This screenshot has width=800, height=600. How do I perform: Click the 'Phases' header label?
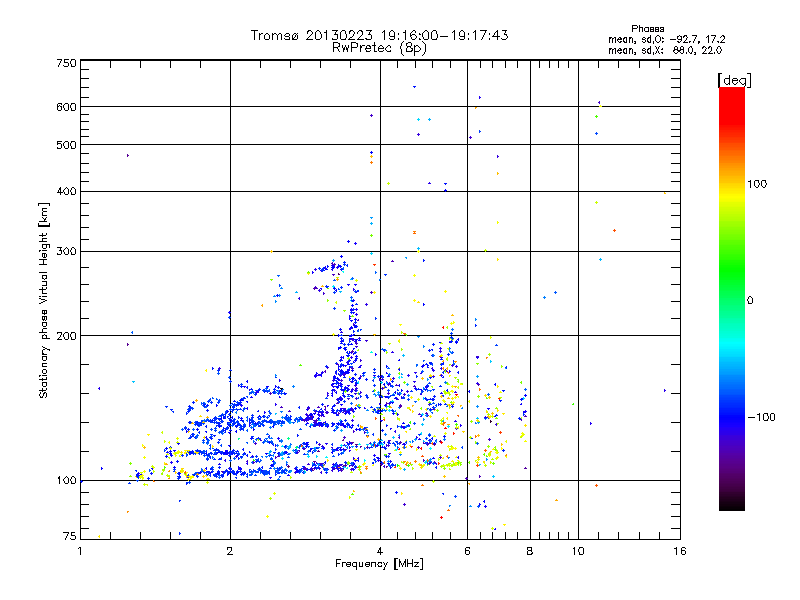[647, 29]
